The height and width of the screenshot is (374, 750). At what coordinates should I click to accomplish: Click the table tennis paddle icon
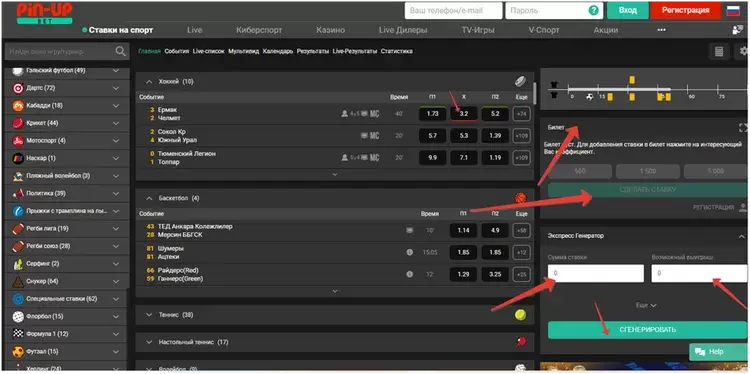520,342
